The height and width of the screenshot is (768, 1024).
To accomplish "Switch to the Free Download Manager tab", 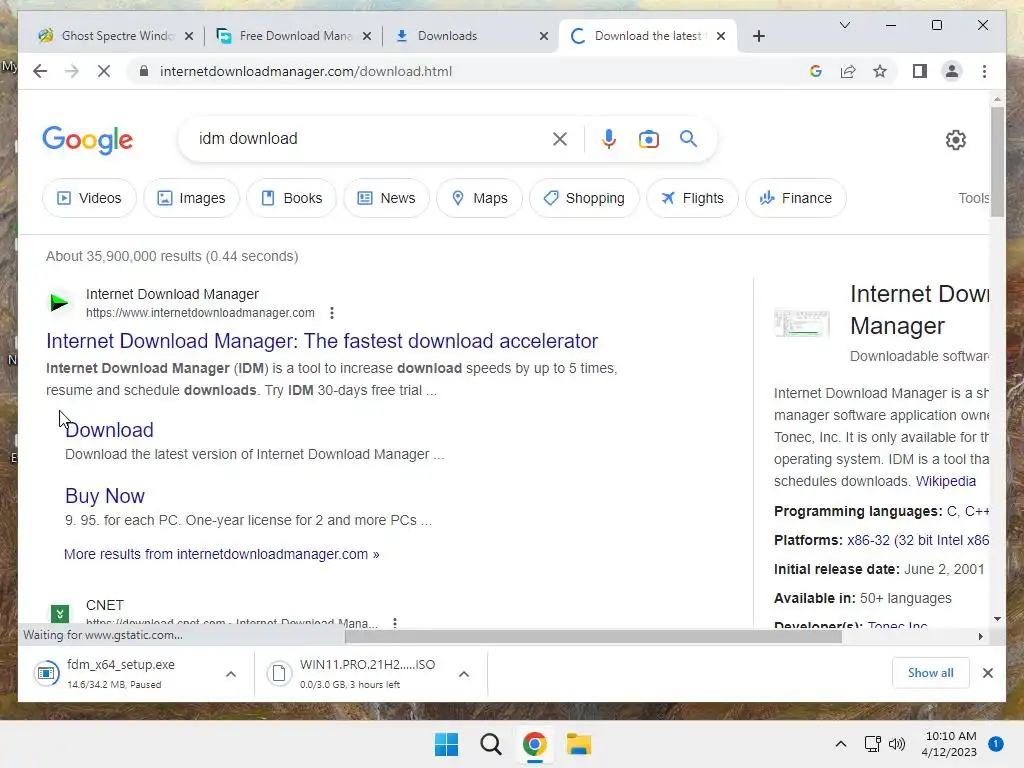I will 295,36.
